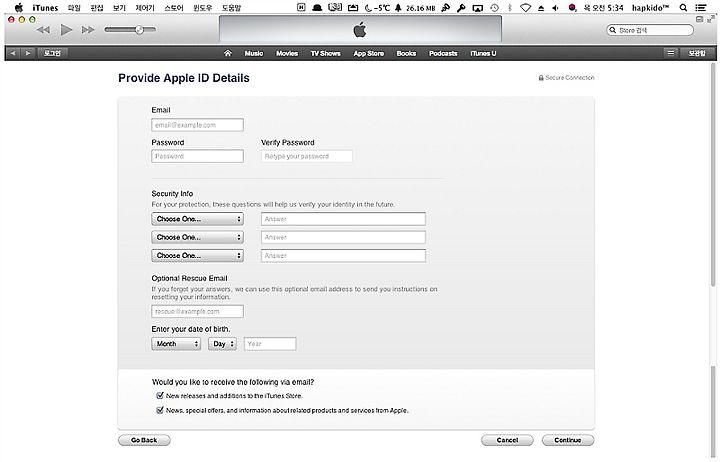Open the 파일 (File) menu
720x462 pixels.
tap(74, 8)
